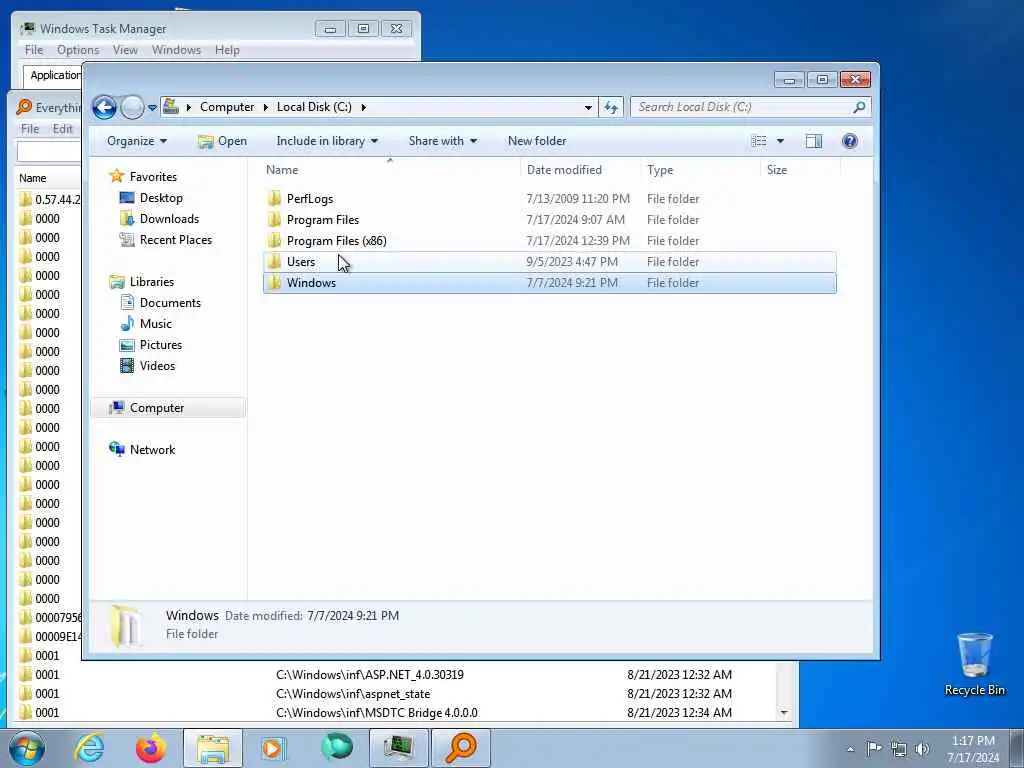Viewport: 1024px width, 768px height.
Task: Open the Recycle Bin desktop icon
Action: 974,664
